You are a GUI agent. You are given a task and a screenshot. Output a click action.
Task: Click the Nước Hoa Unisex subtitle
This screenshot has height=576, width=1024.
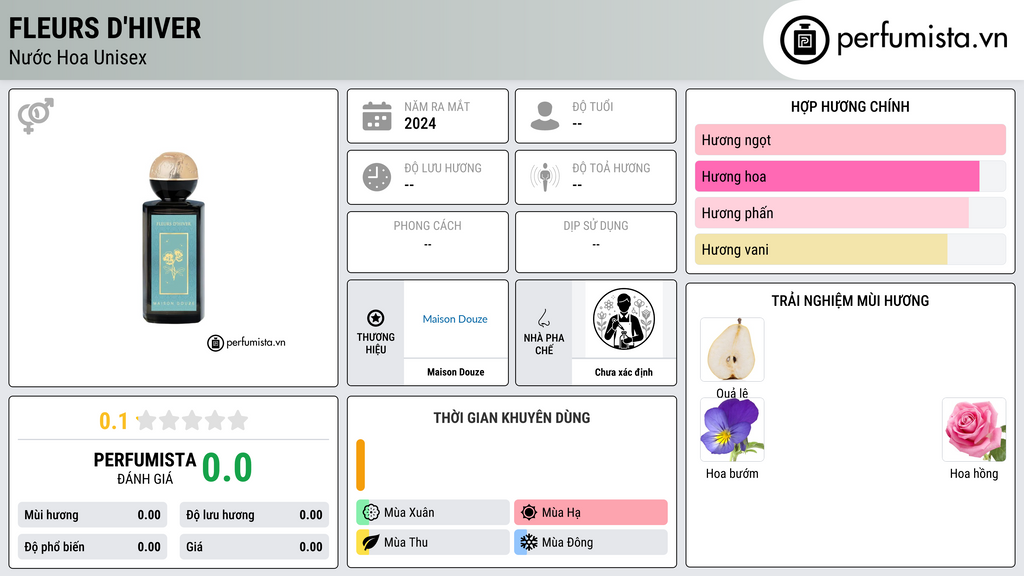coord(78,57)
